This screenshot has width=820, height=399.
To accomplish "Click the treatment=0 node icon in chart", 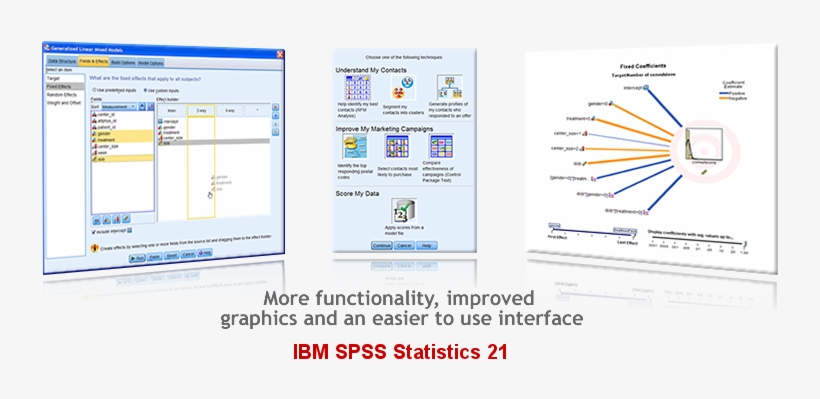I will click(594, 118).
